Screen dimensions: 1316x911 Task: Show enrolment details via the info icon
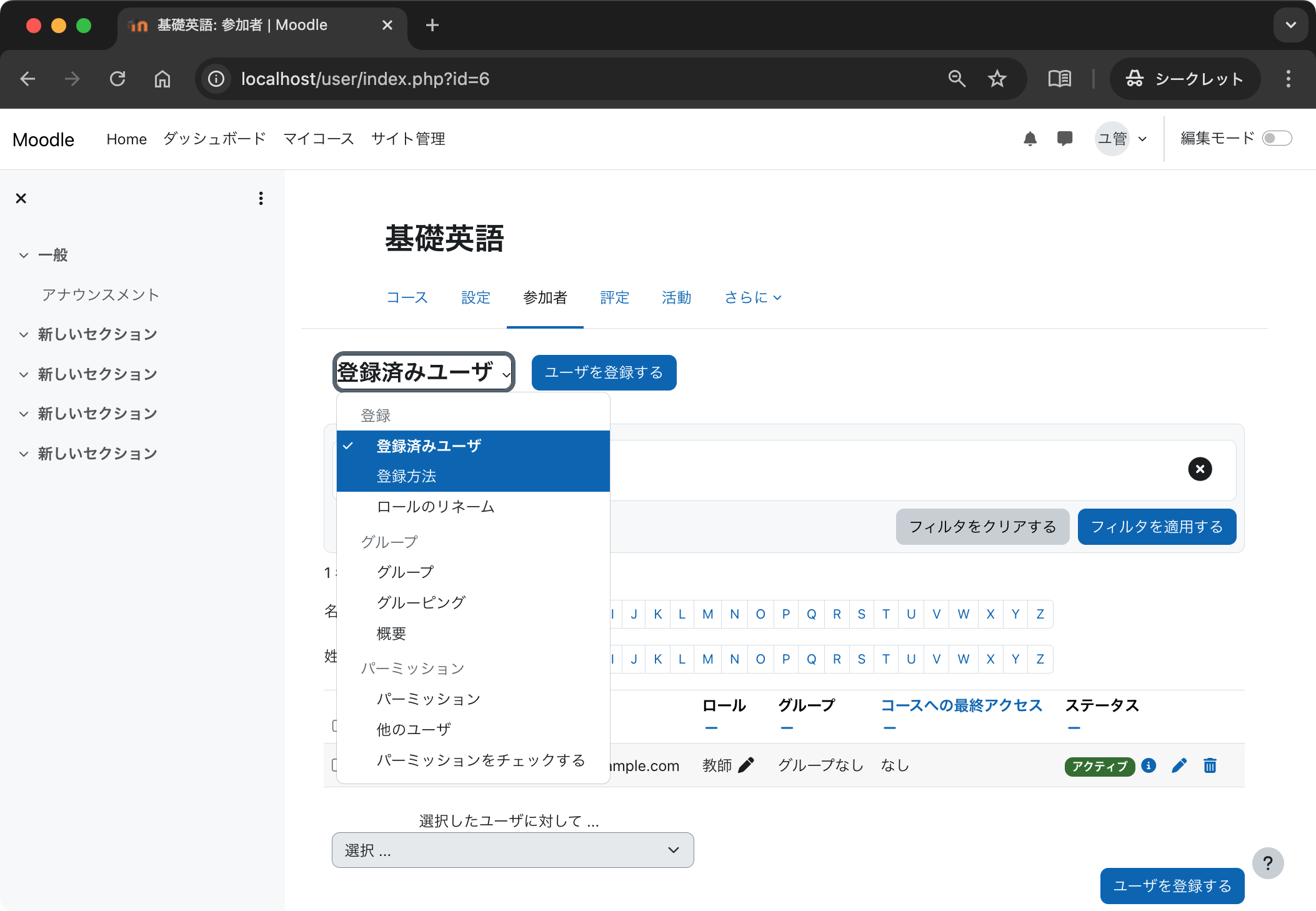tap(1148, 766)
